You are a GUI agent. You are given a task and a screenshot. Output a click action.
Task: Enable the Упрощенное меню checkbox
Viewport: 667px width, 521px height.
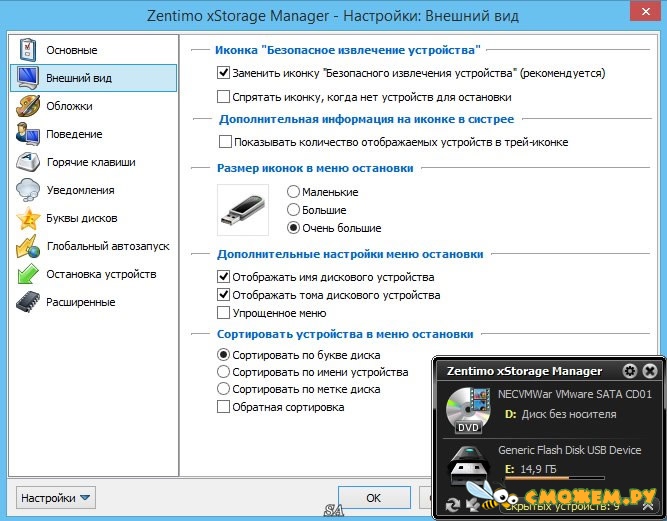pyautogui.click(x=223, y=313)
